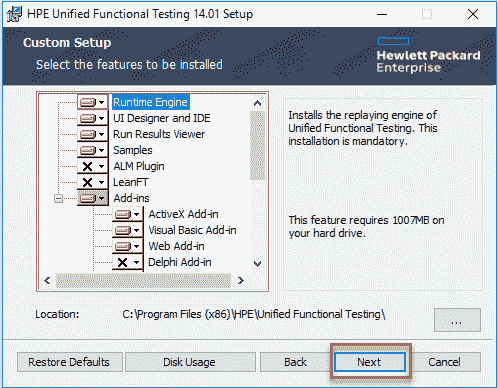This screenshot has width=498, height=388.
Task: Click the setup installer icon in title bar
Action: pos(14,14)
